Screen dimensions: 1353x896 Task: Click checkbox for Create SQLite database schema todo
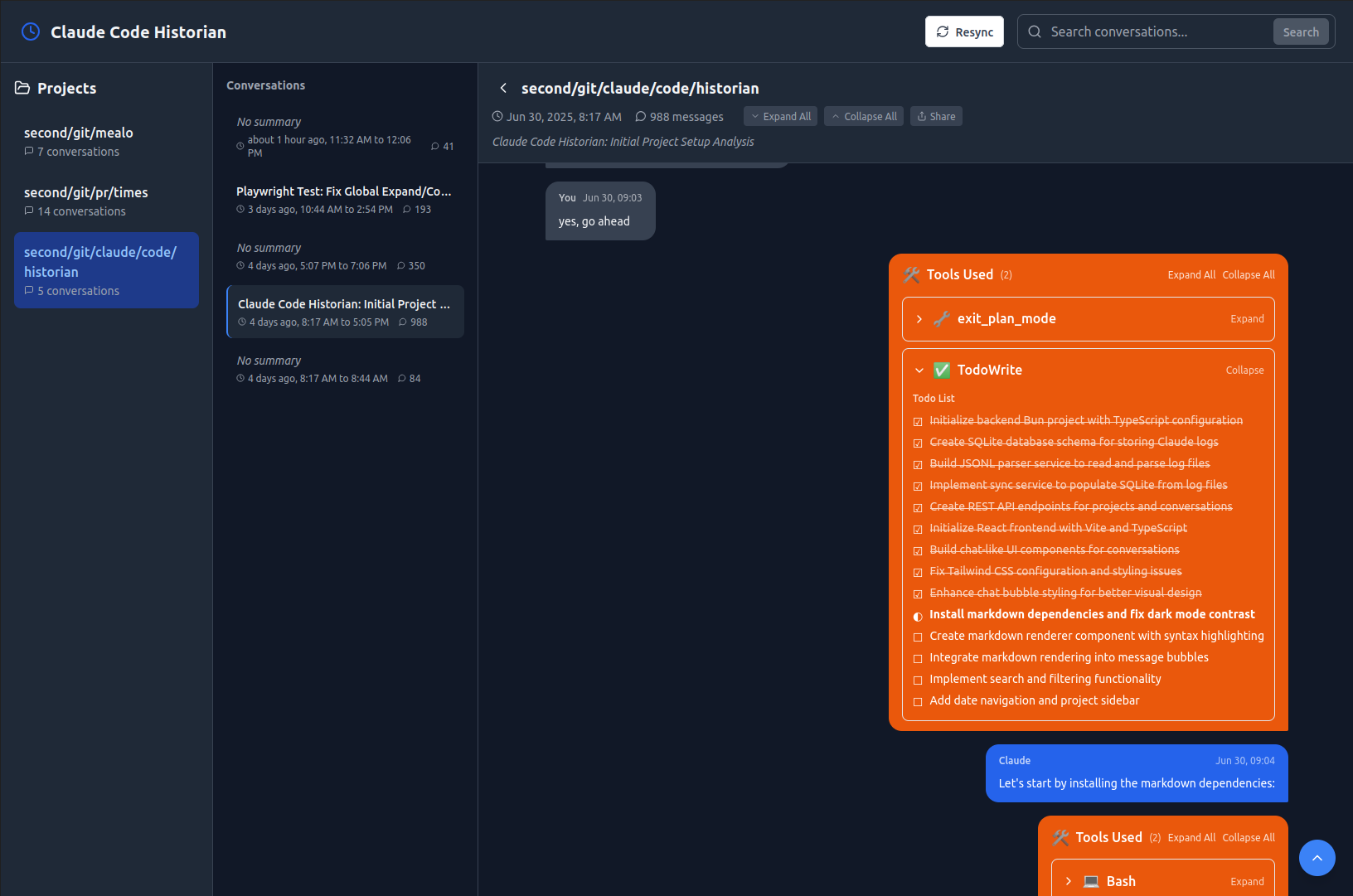tap(918, 443)
